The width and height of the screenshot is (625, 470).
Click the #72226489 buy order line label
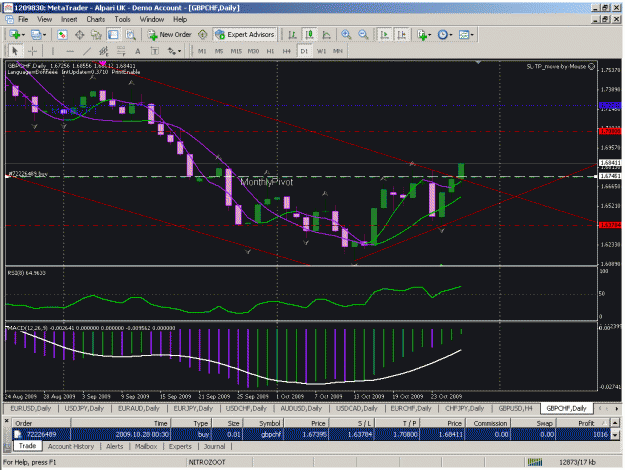pyautogui.click(x=28, y=174)
